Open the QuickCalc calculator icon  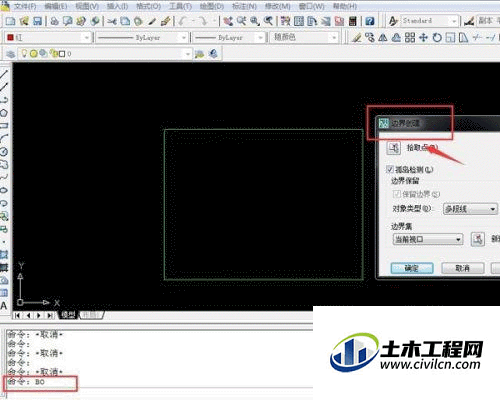(x=353, y=21)
